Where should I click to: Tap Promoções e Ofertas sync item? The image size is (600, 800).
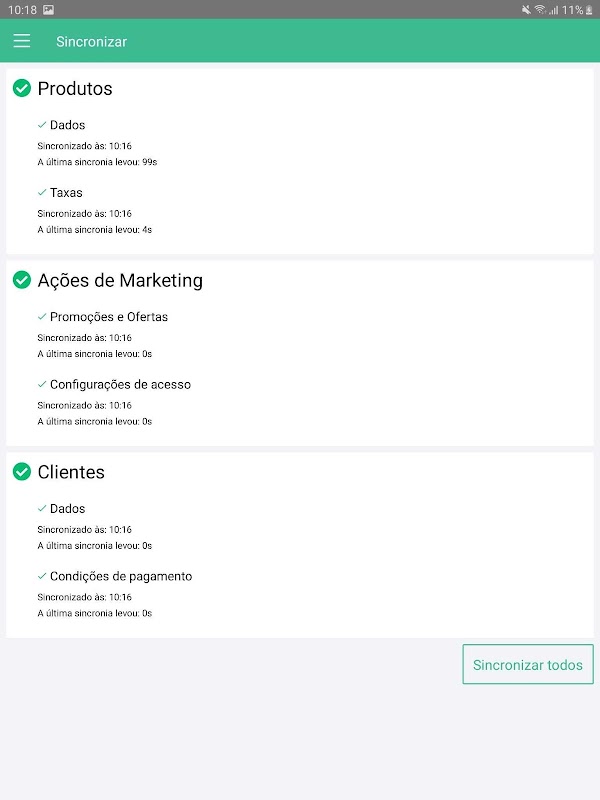[109, 317]
